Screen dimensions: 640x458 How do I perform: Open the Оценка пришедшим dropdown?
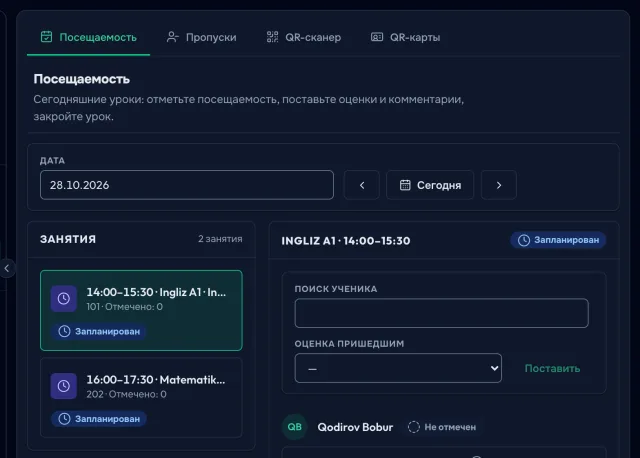click(398, 368)
